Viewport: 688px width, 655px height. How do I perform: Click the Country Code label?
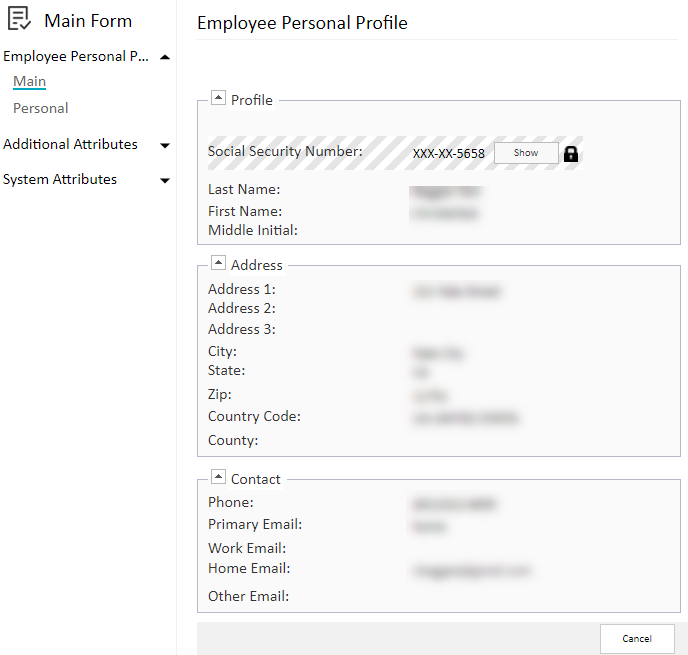254,416
